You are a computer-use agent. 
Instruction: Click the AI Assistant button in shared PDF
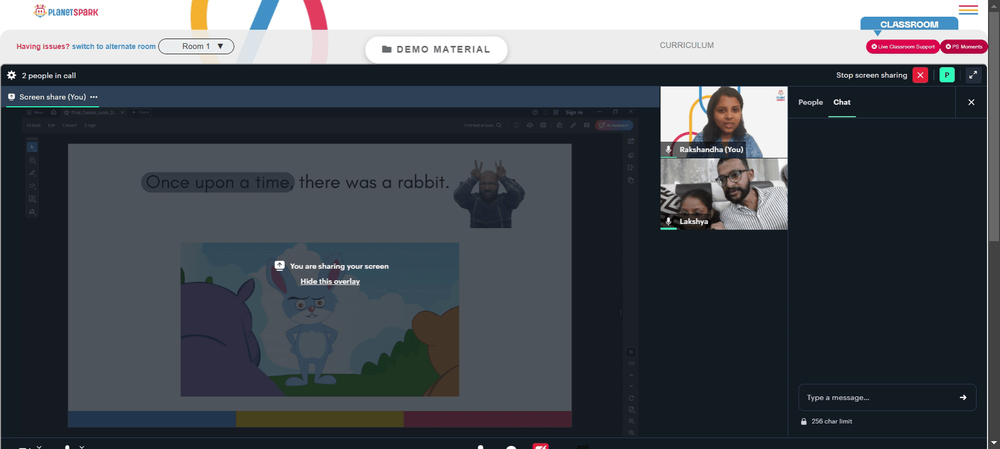614,126
